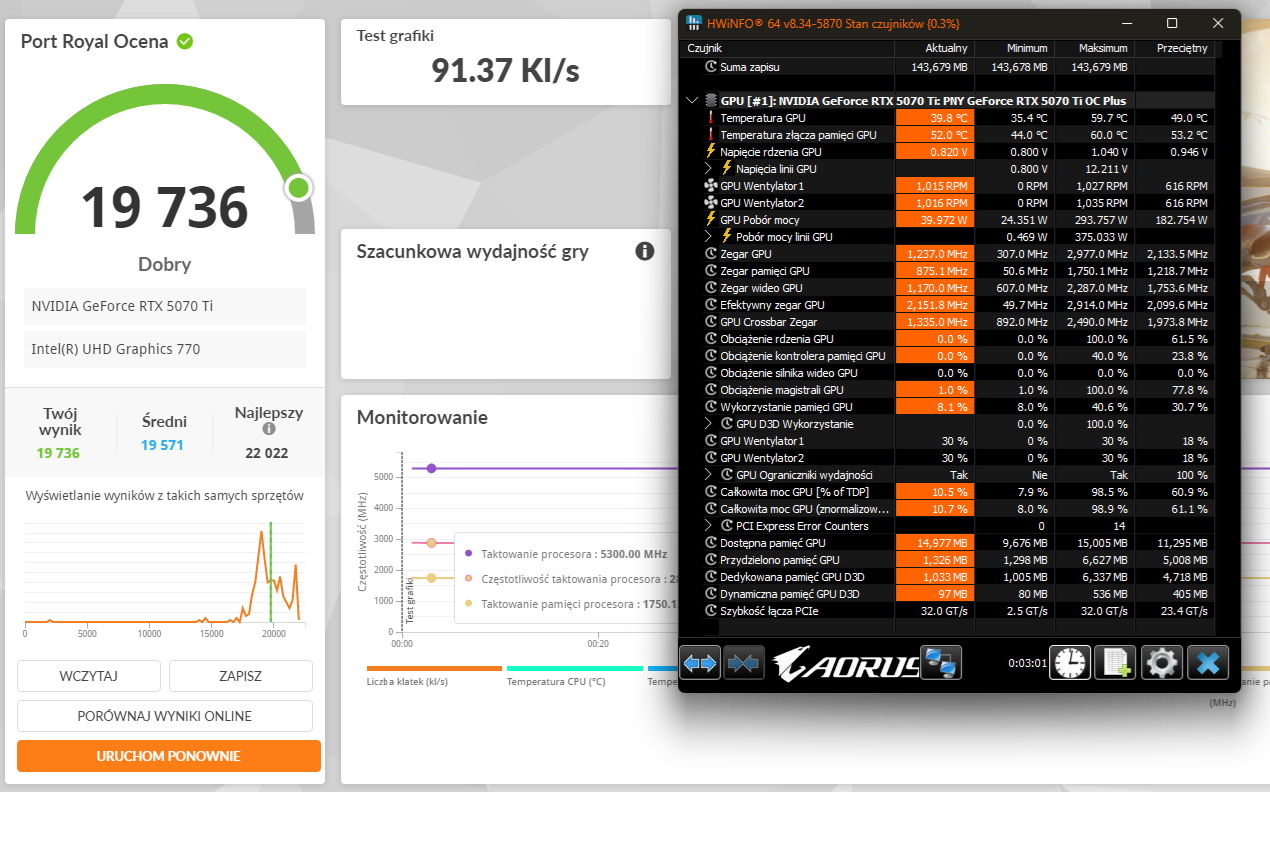1270x864 pixels.
Task: Expand Napięcia linii GPU group
Action: click(709, 169)
